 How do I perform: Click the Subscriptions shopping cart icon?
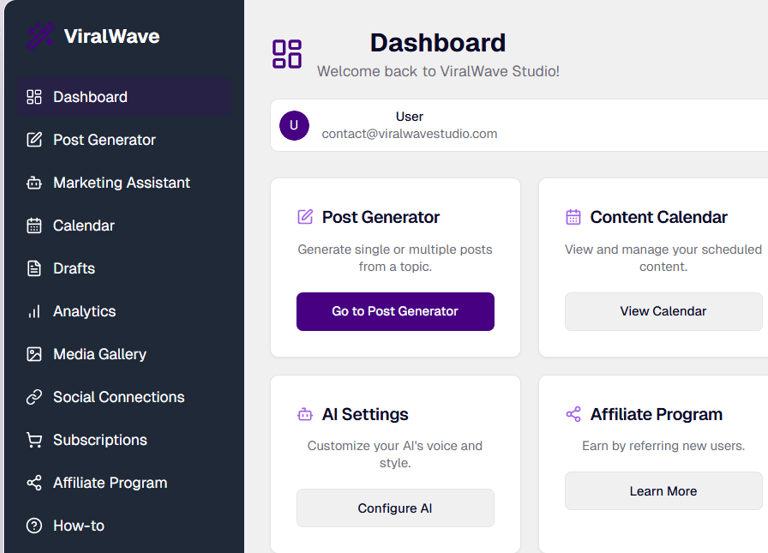pos(34,440)
